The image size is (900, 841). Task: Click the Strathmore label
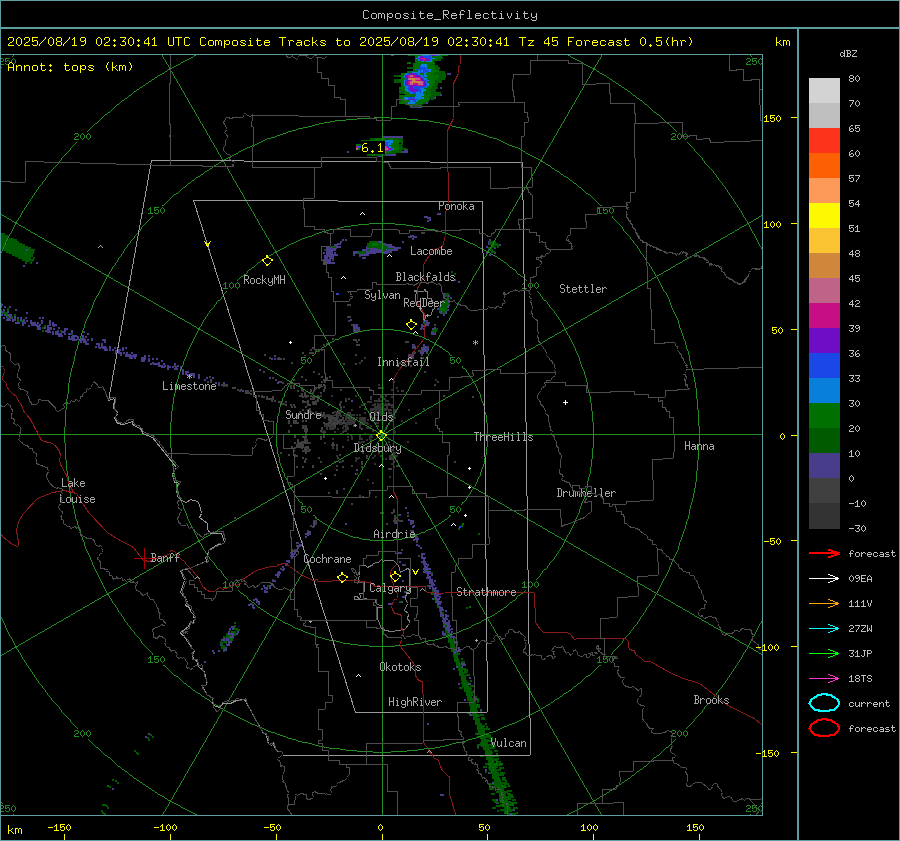point(486,592)
